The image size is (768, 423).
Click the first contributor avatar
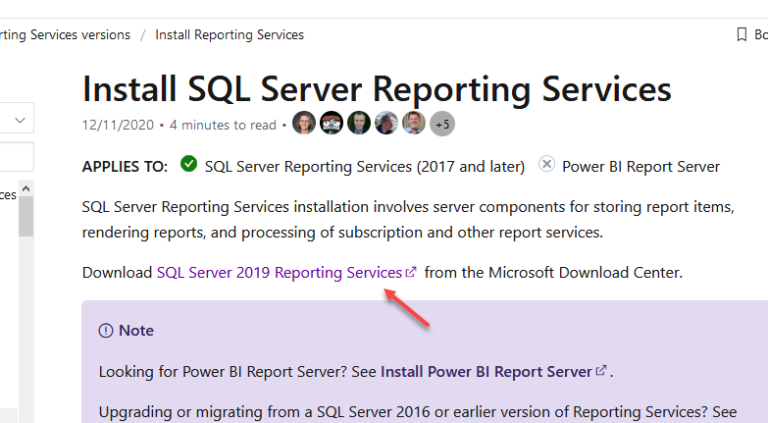pyautogui.click(x=305, y=124)
